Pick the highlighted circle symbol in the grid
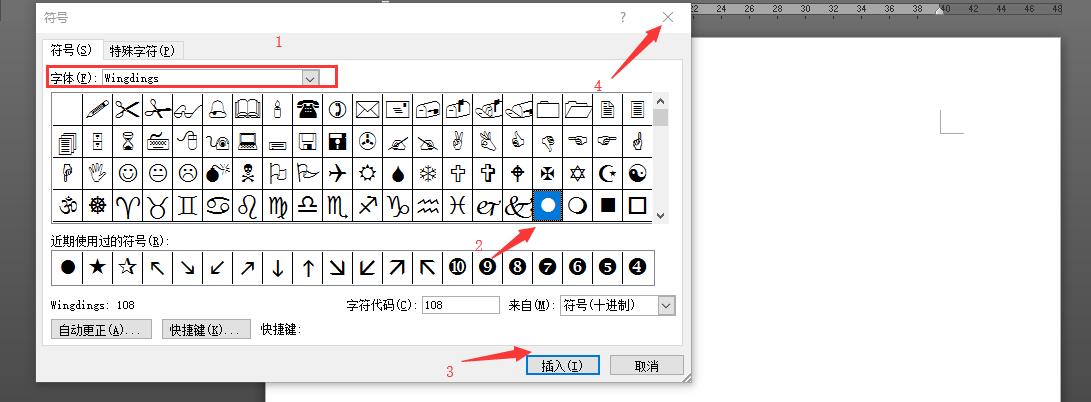Image resolution: width=1091 pixels, height=402 pixels. (x=548, y=206)
